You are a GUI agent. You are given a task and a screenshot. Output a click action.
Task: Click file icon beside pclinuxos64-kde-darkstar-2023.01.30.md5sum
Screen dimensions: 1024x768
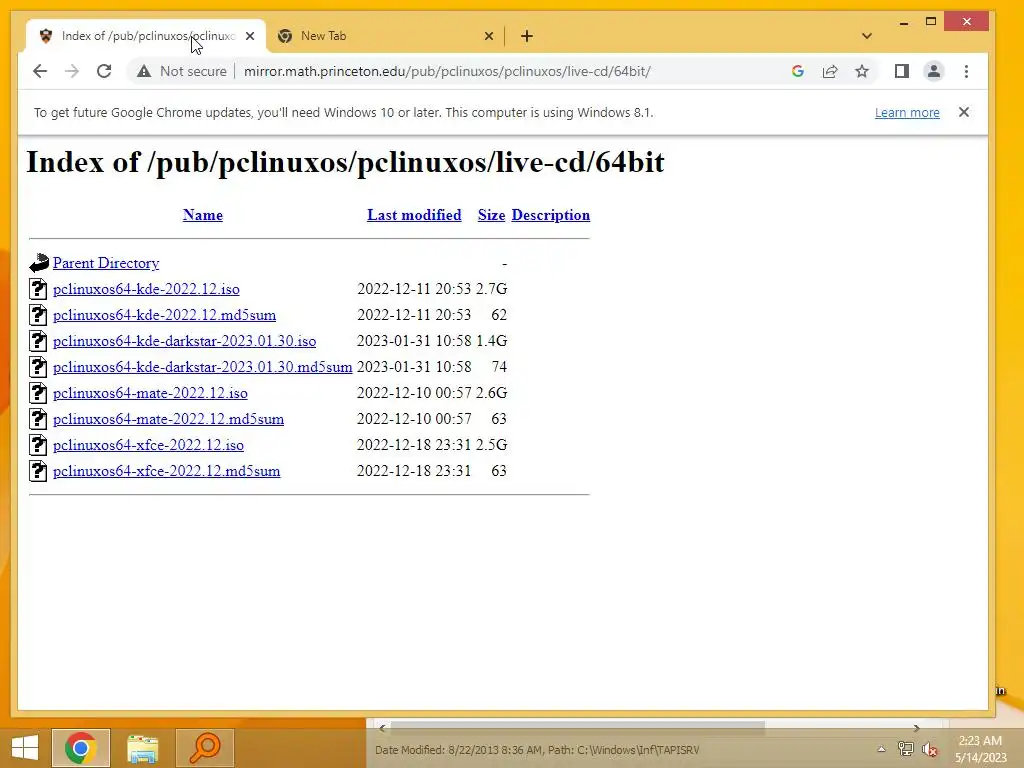pos(39,367)
